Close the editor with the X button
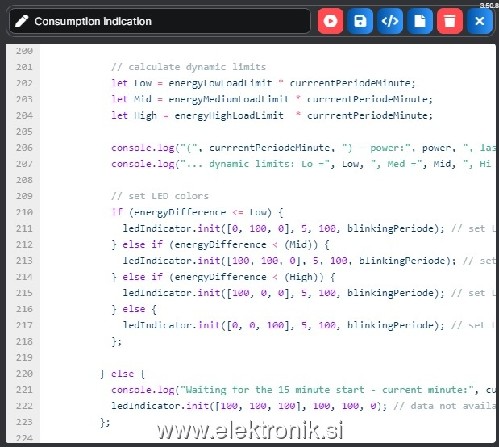 (x=480, y=21)
